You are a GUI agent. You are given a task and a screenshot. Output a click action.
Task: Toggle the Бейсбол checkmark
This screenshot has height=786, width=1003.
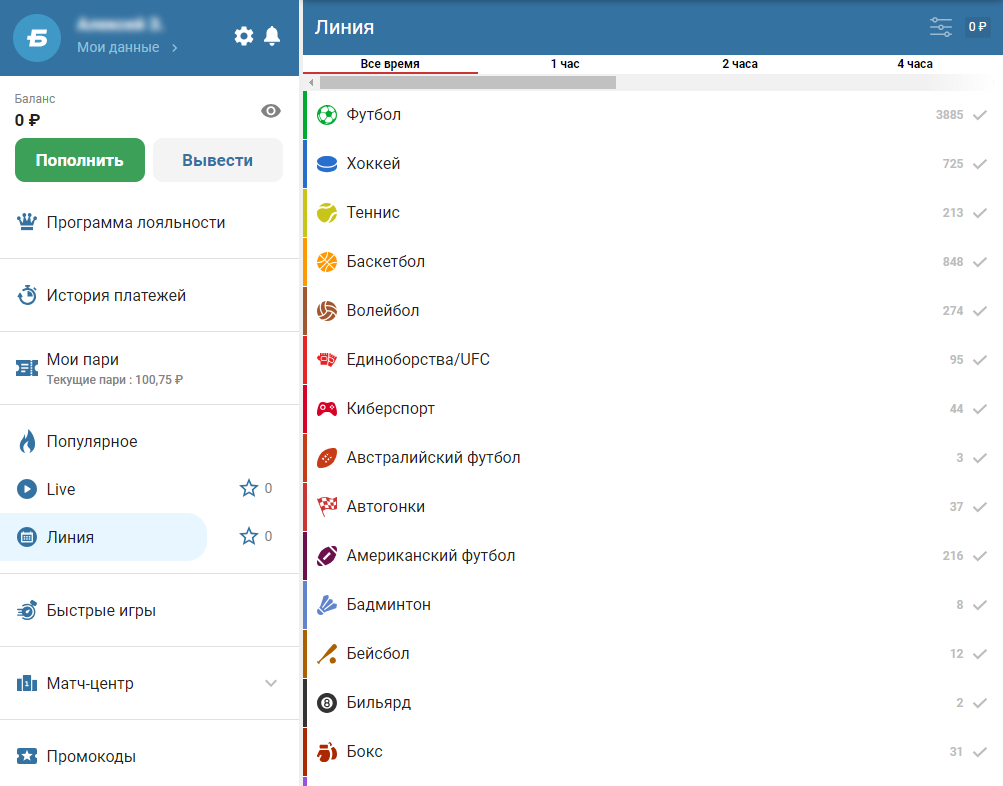[x=979, y=654]
